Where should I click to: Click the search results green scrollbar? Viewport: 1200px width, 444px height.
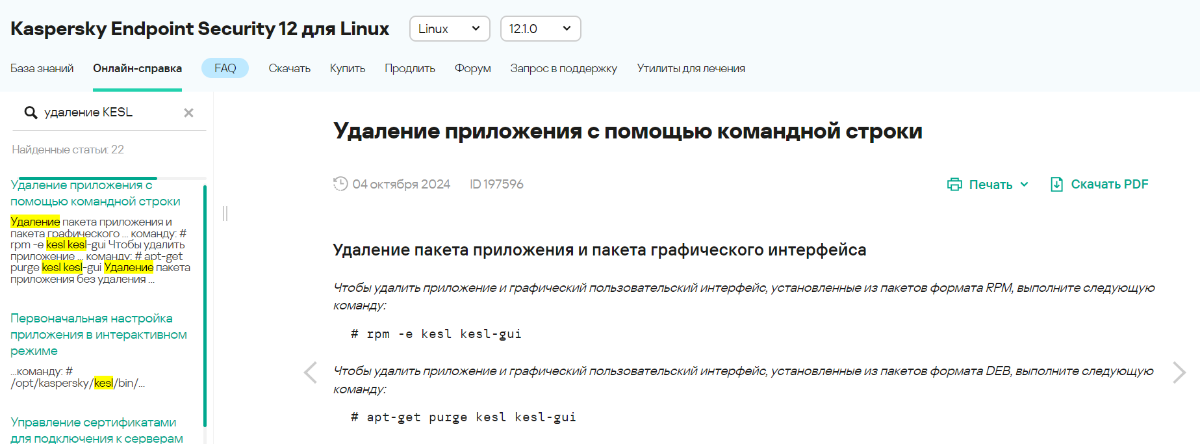point(205,304)
